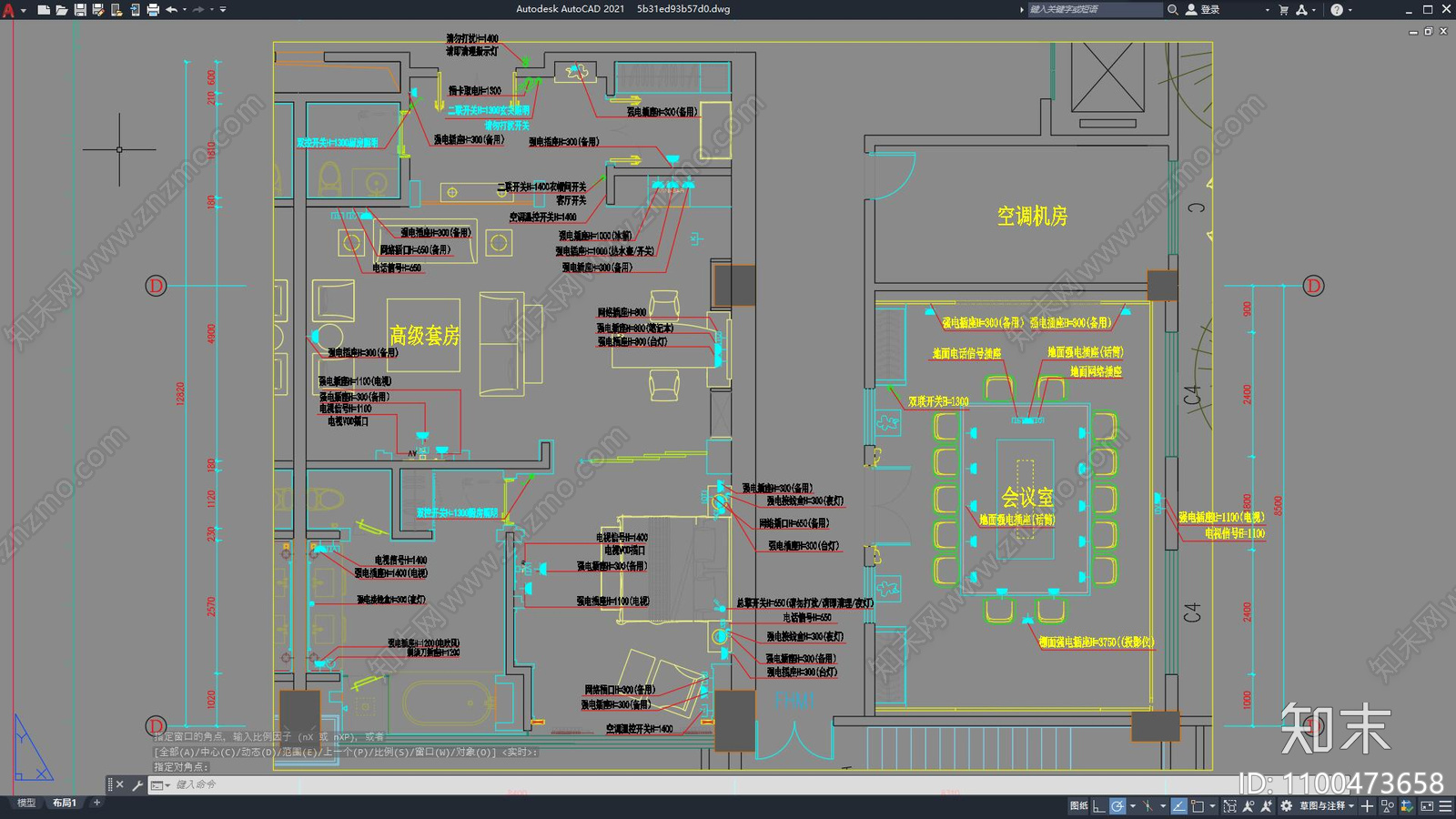Click the command line customize wrench
This screenshot has height=819, width=1456.
tap(137, 784)
